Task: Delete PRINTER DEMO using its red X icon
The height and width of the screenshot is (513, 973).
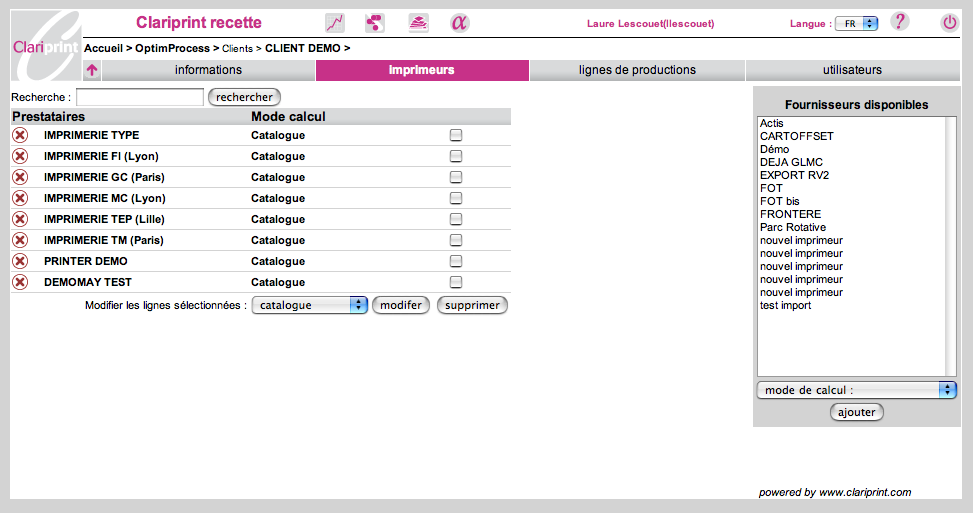Action: pyautogui.click(x=20, y=261)
